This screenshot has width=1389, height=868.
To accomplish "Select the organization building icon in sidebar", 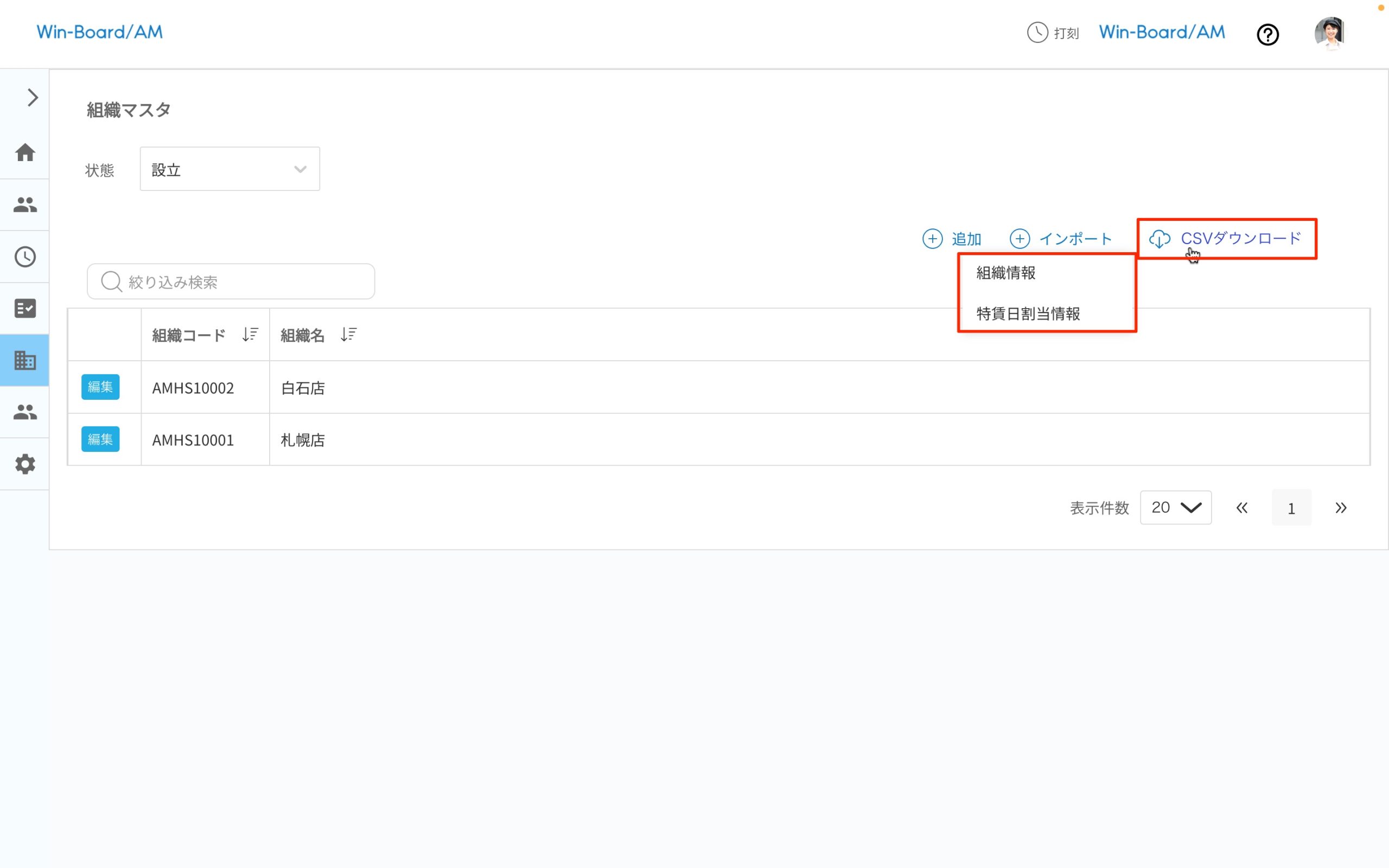I will 24,360.
